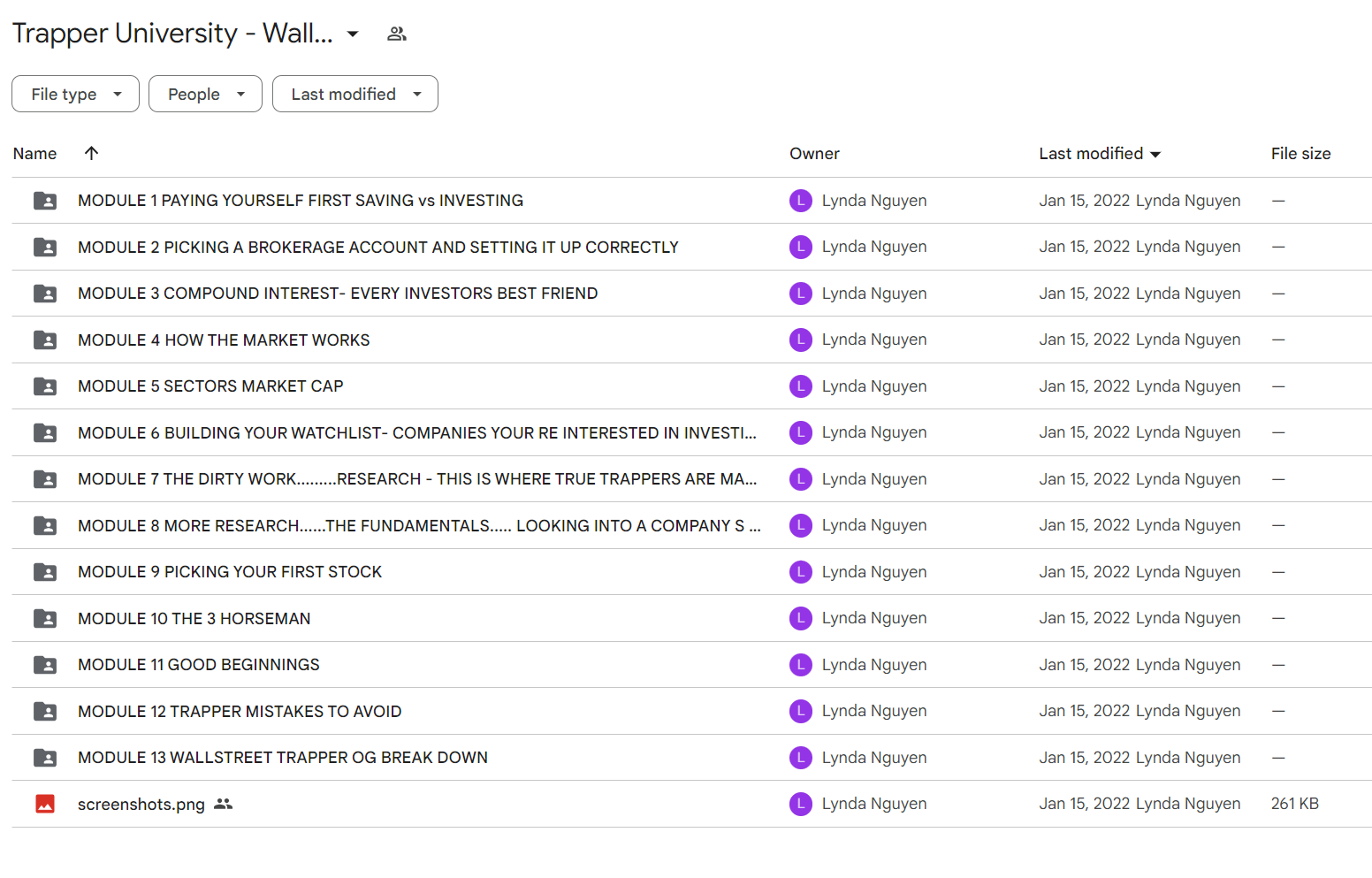
Task: Click the File size column header
Action: 1300,154
